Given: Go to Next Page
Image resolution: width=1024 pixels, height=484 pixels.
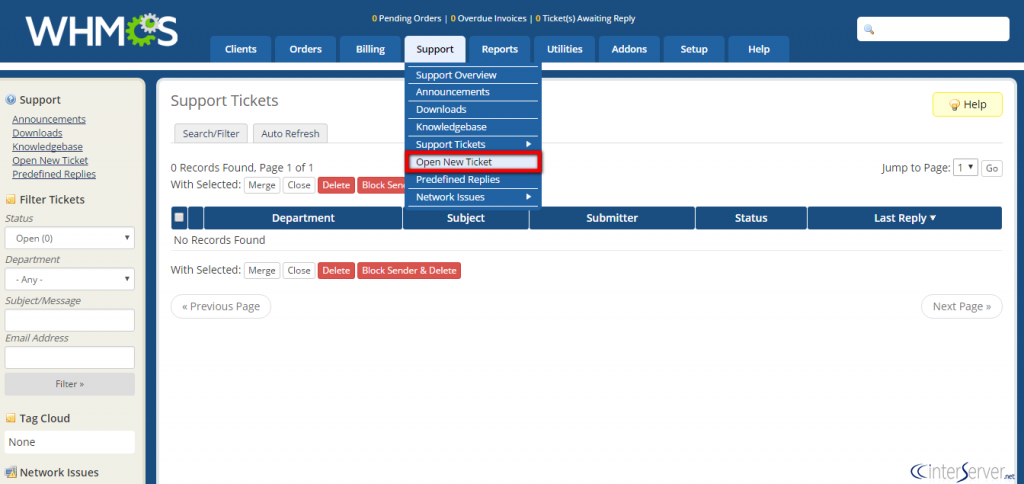Looking at the screenshot, I should 961,306.
